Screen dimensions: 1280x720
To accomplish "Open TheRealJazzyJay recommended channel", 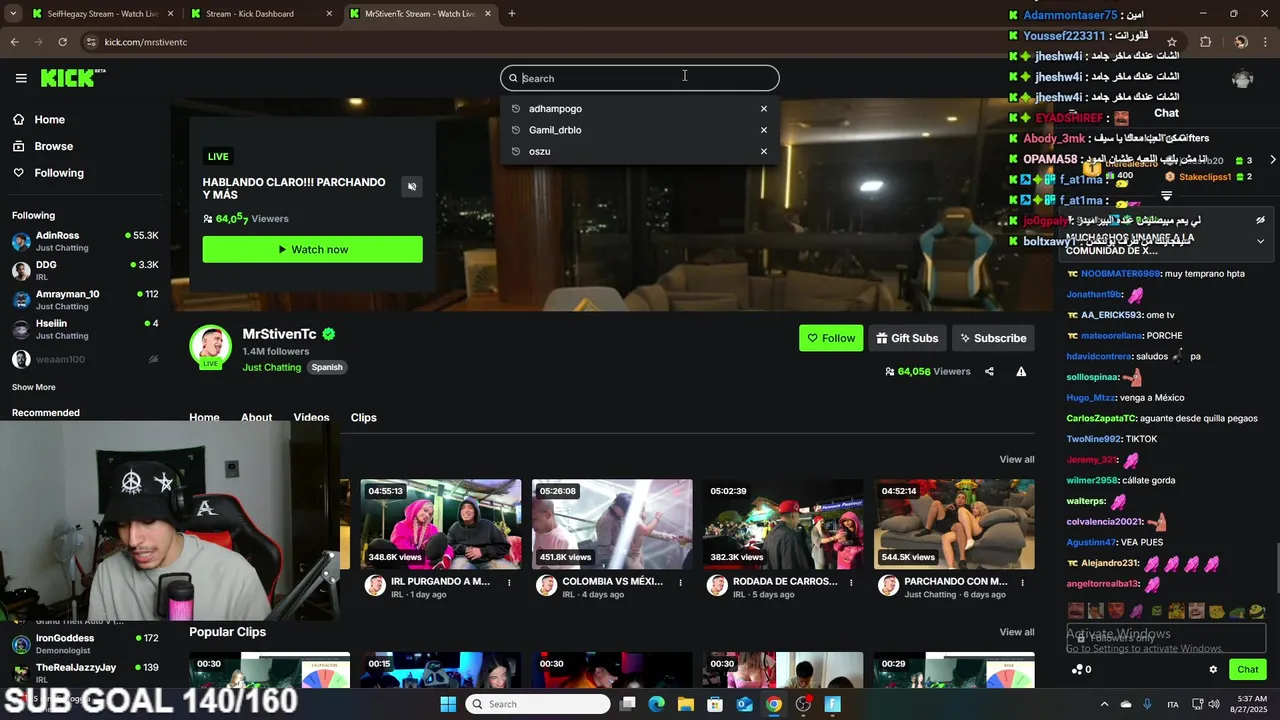I will [x=85, y=672].
